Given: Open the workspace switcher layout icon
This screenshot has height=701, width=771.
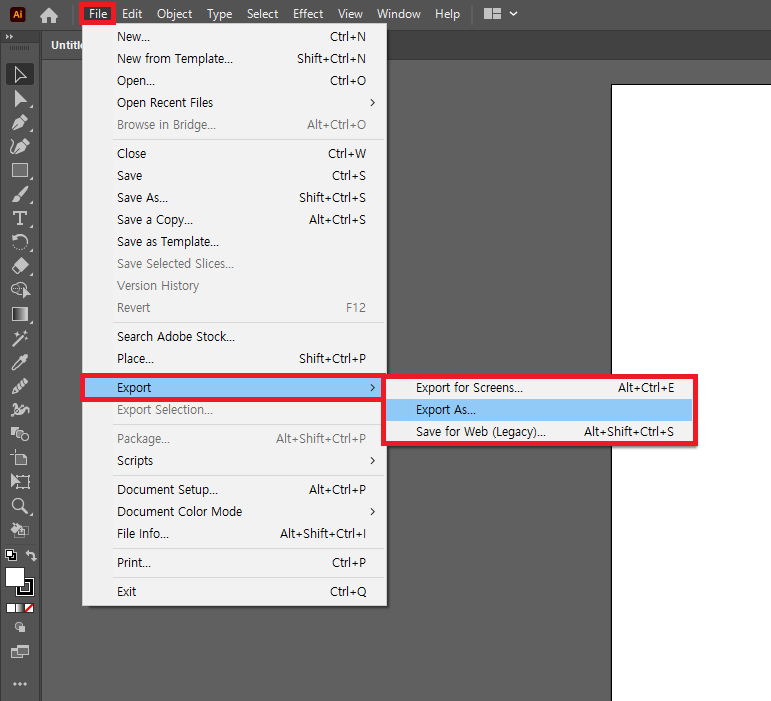Looking at the screenshot, I should 492,14.
